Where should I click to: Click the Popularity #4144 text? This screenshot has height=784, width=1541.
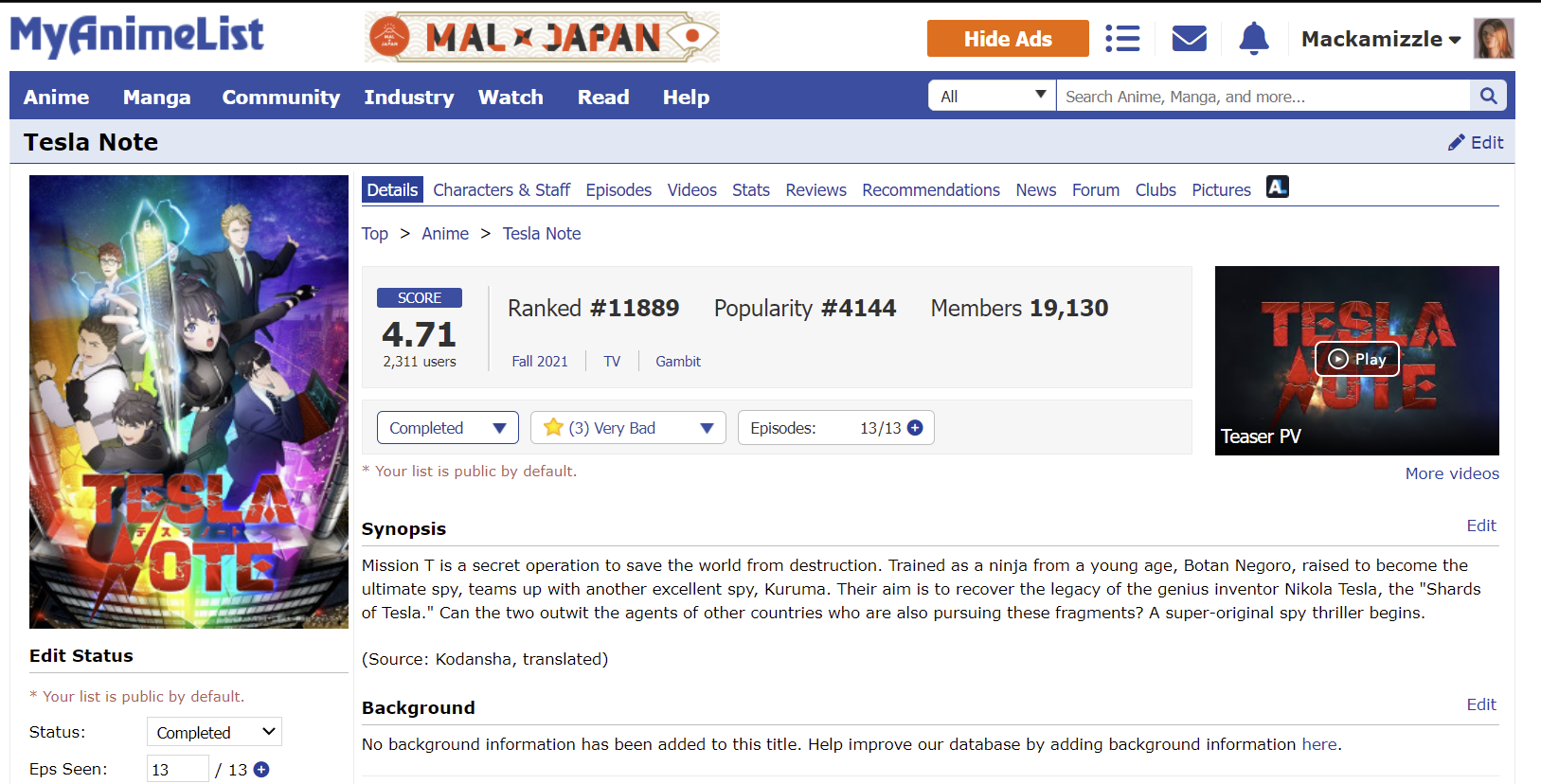(804, 309)
